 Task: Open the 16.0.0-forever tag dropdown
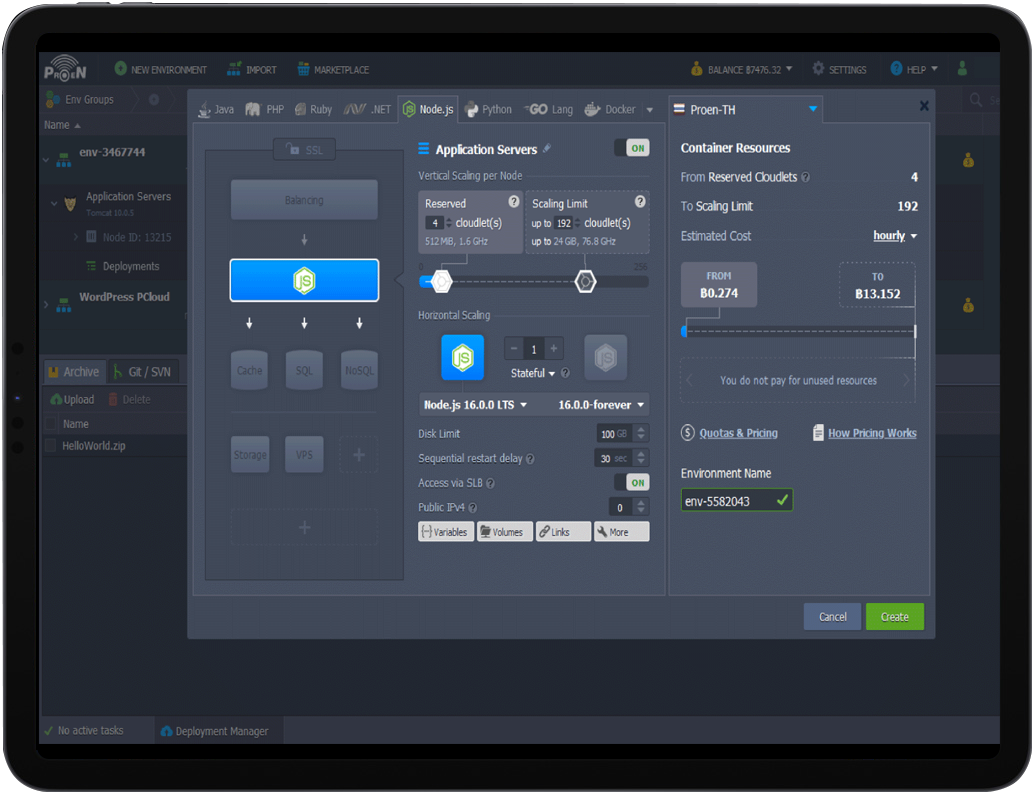click(x=601, y=405)
